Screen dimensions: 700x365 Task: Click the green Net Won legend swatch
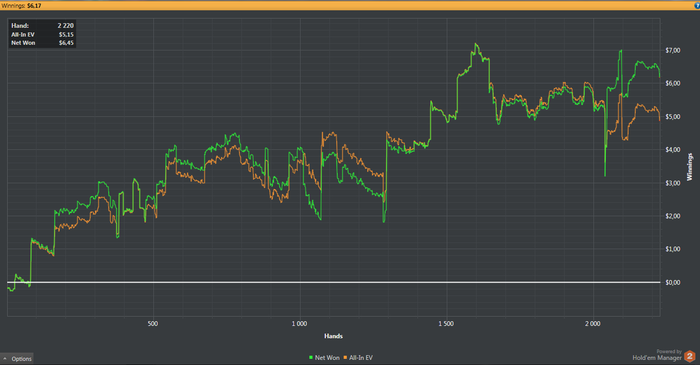(311, 358)
